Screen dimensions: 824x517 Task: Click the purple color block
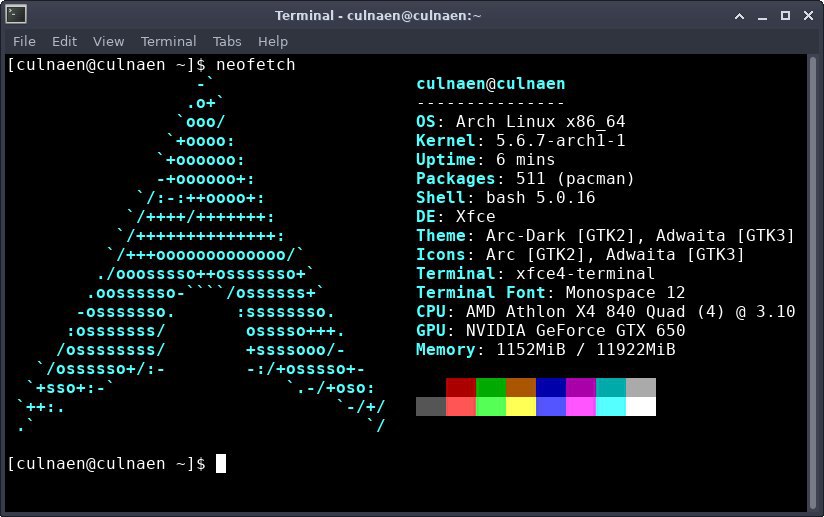tap(581, 387)
